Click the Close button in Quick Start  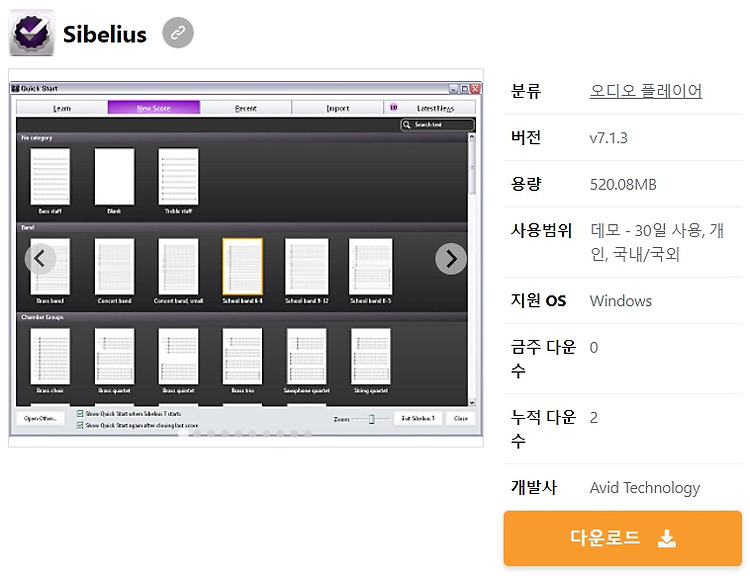(461, 419)
